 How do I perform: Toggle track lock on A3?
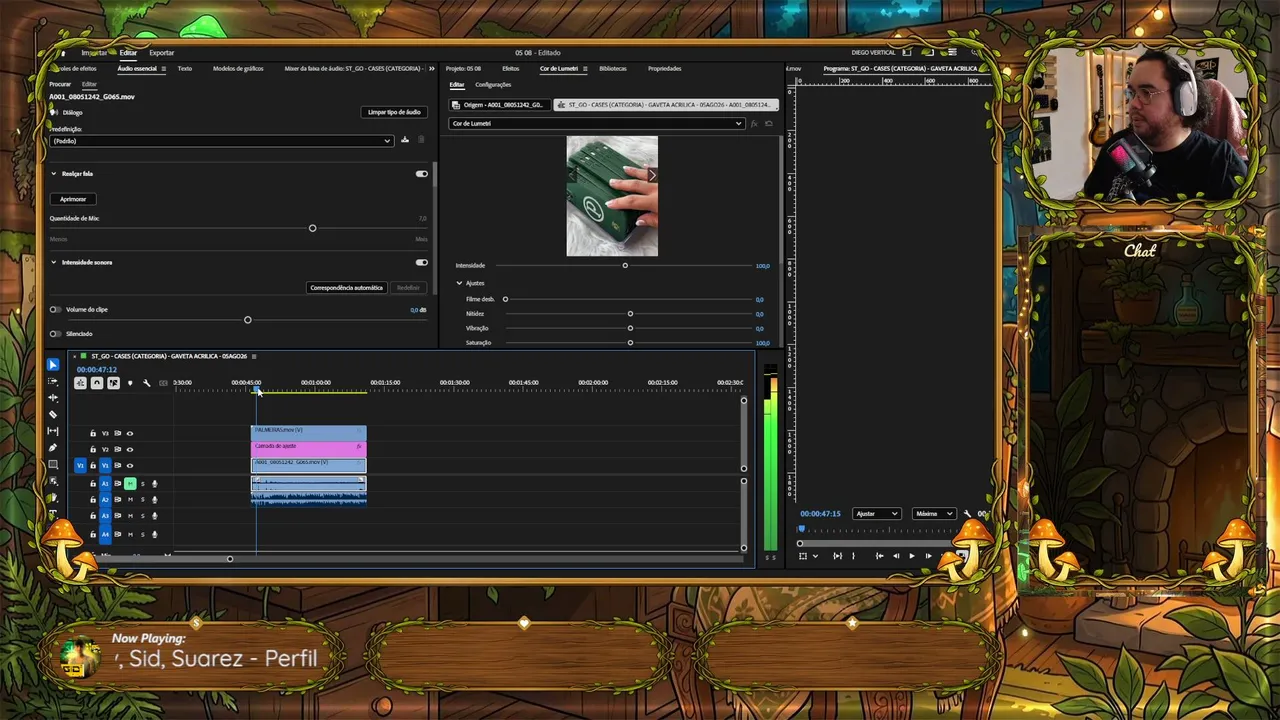[93, 516]
